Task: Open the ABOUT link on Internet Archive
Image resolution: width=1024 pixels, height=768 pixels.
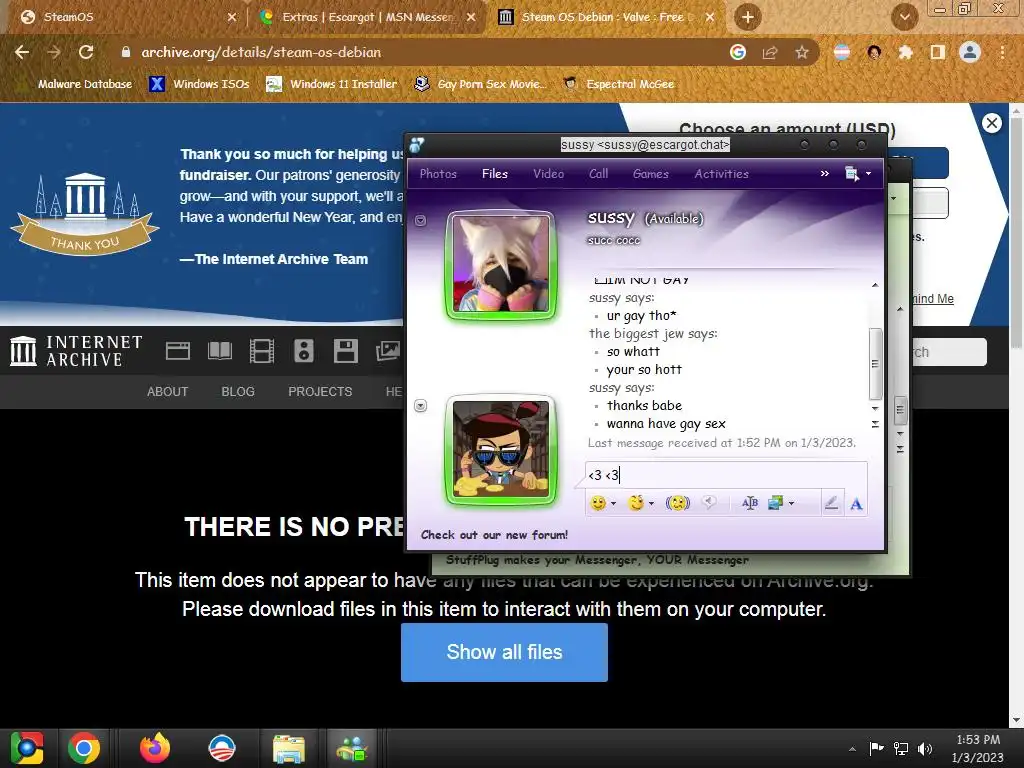Action: pos(167,391)
